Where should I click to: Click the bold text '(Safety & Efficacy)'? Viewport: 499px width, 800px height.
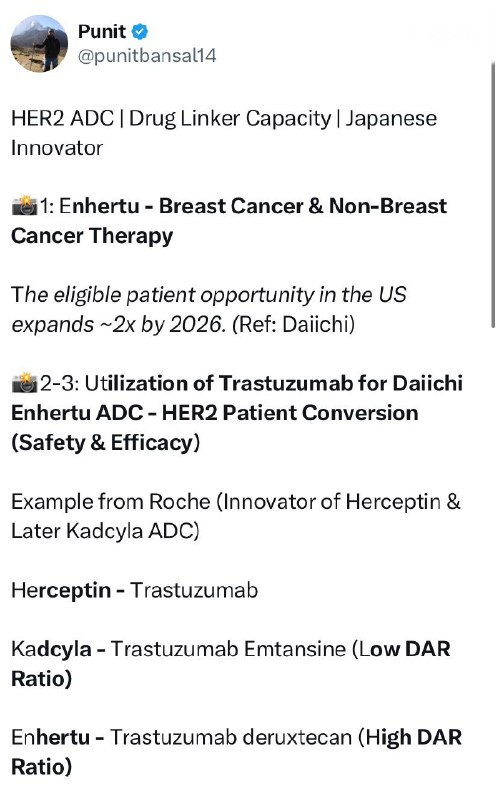pyautogui.click(x=106, y=442)
